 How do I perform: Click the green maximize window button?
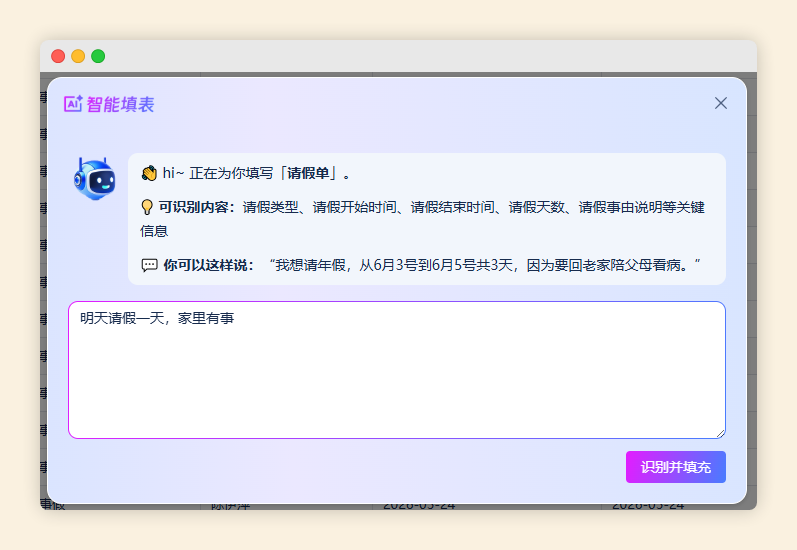(98, 56)
